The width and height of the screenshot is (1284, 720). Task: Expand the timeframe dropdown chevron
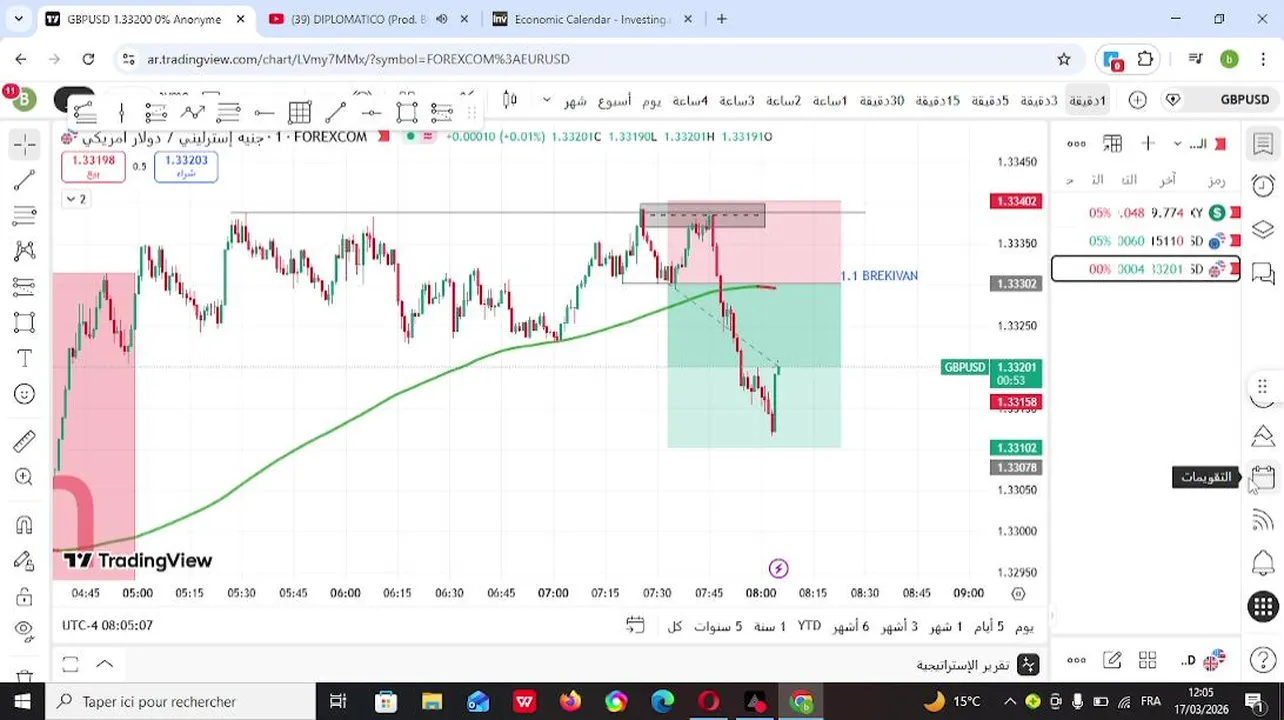pyautogui.click(x=546, y=100)
